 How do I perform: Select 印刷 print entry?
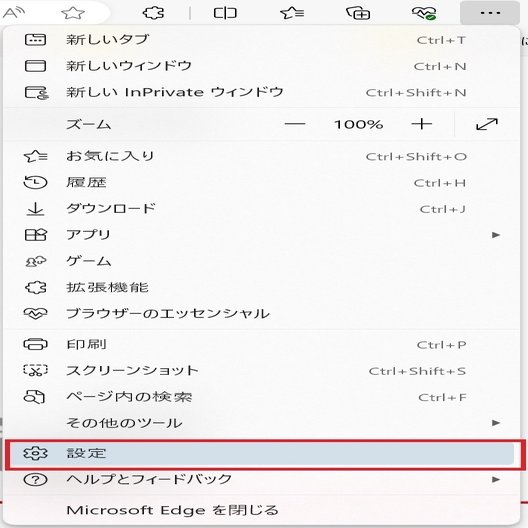pos(261,344)
